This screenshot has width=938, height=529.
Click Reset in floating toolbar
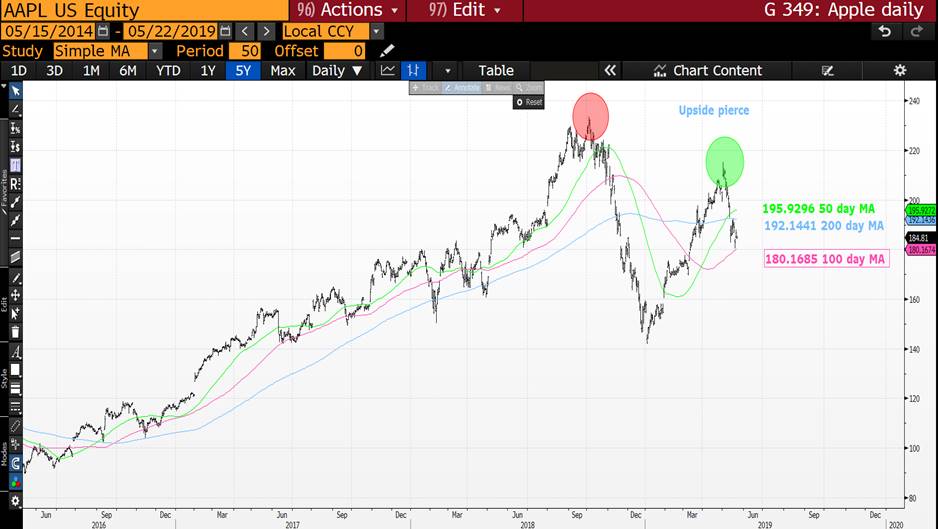tap(529, 102)
